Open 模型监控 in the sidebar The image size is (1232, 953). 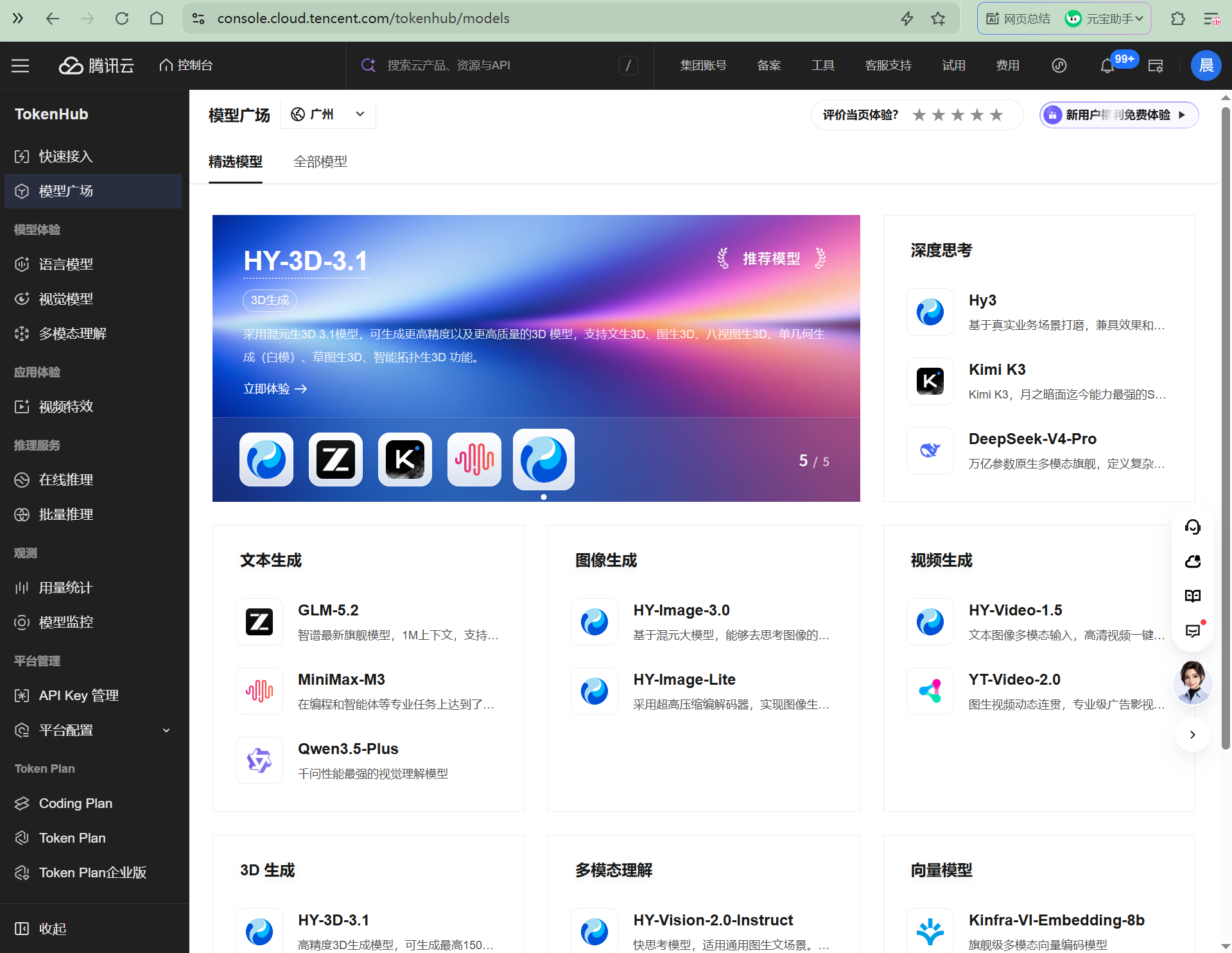click(93, 622)
